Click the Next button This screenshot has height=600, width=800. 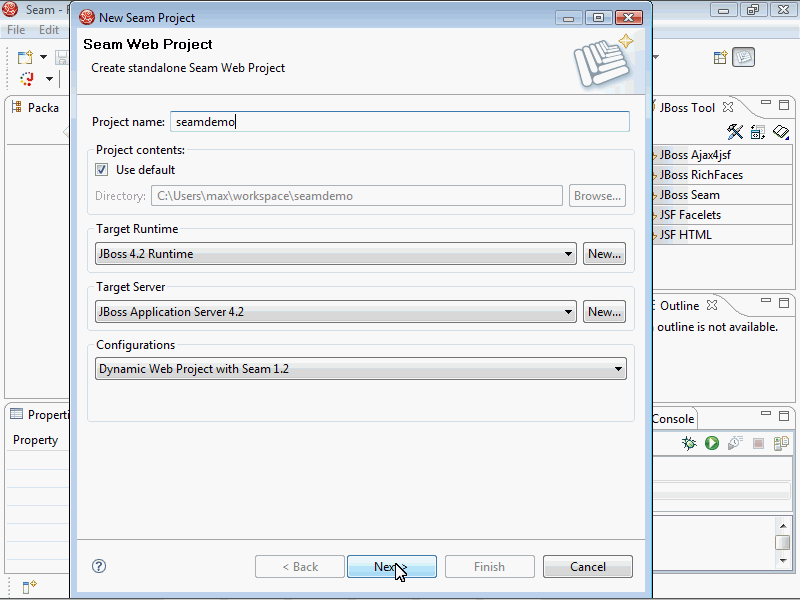(391, 566)
